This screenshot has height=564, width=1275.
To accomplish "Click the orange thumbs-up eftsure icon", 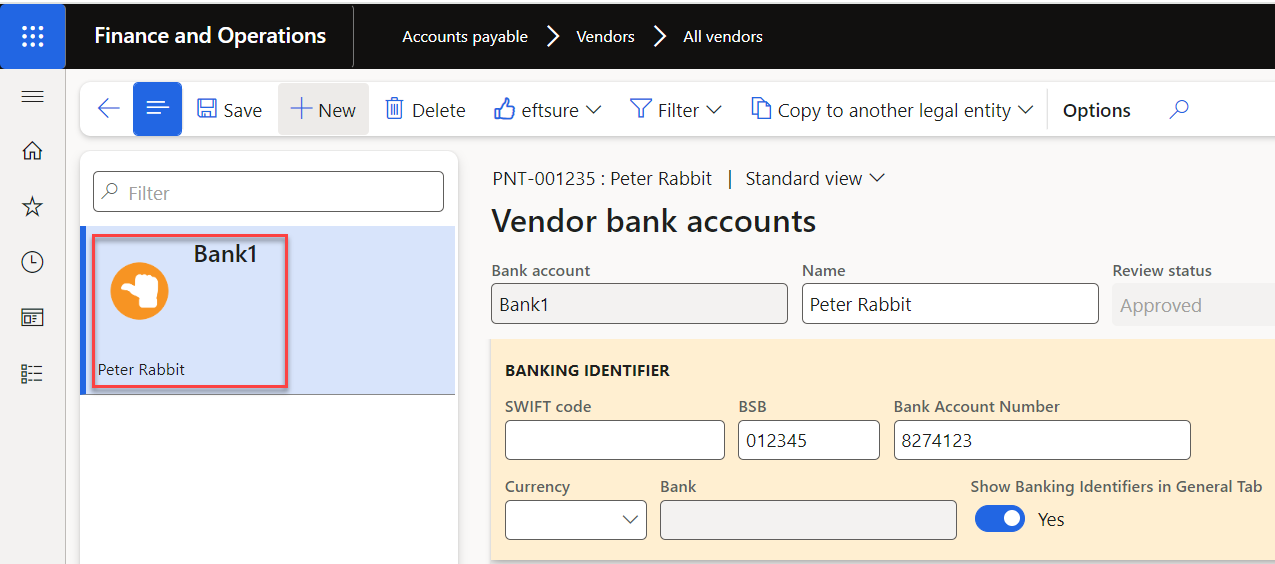I will pyautogui.click(x=140, y=291).
